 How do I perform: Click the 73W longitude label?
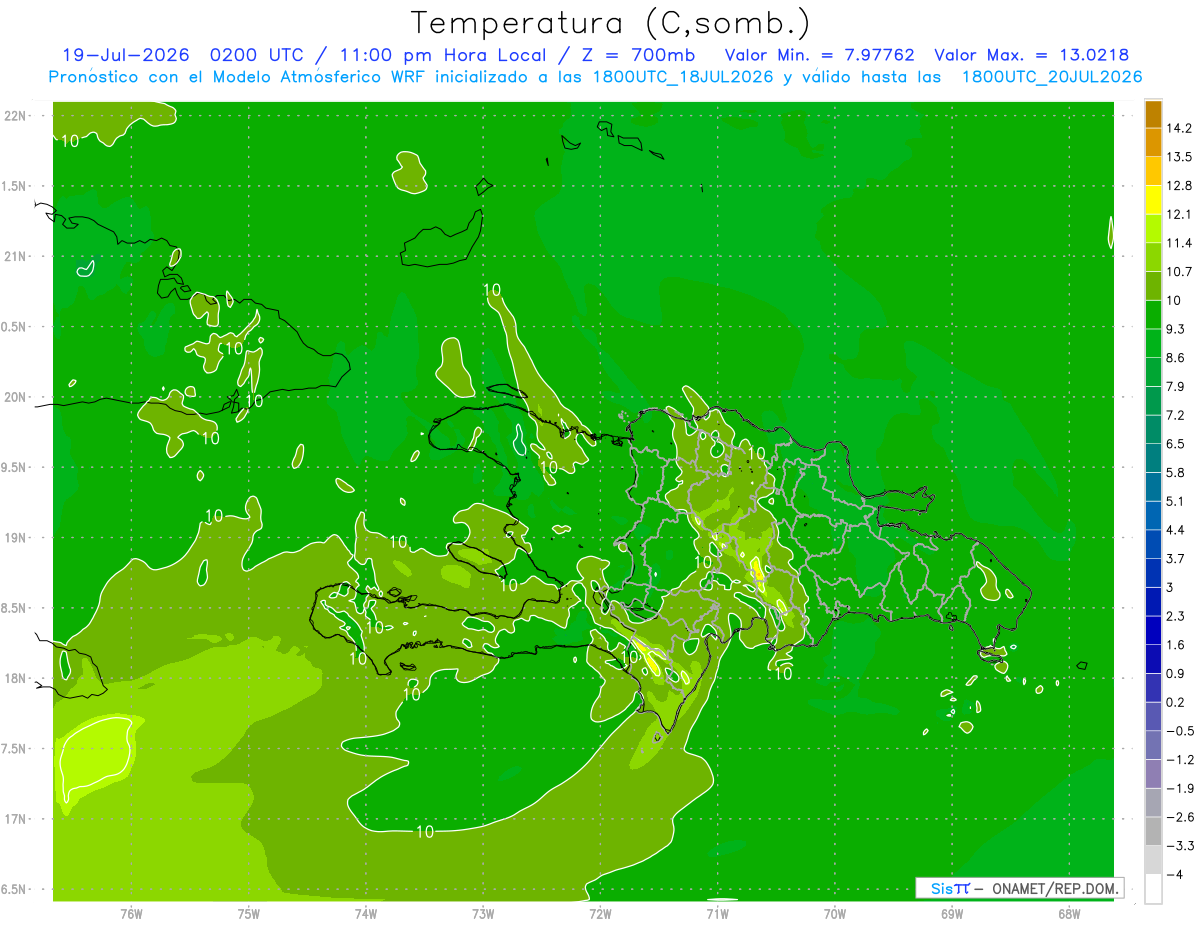[x=483, y=913]
